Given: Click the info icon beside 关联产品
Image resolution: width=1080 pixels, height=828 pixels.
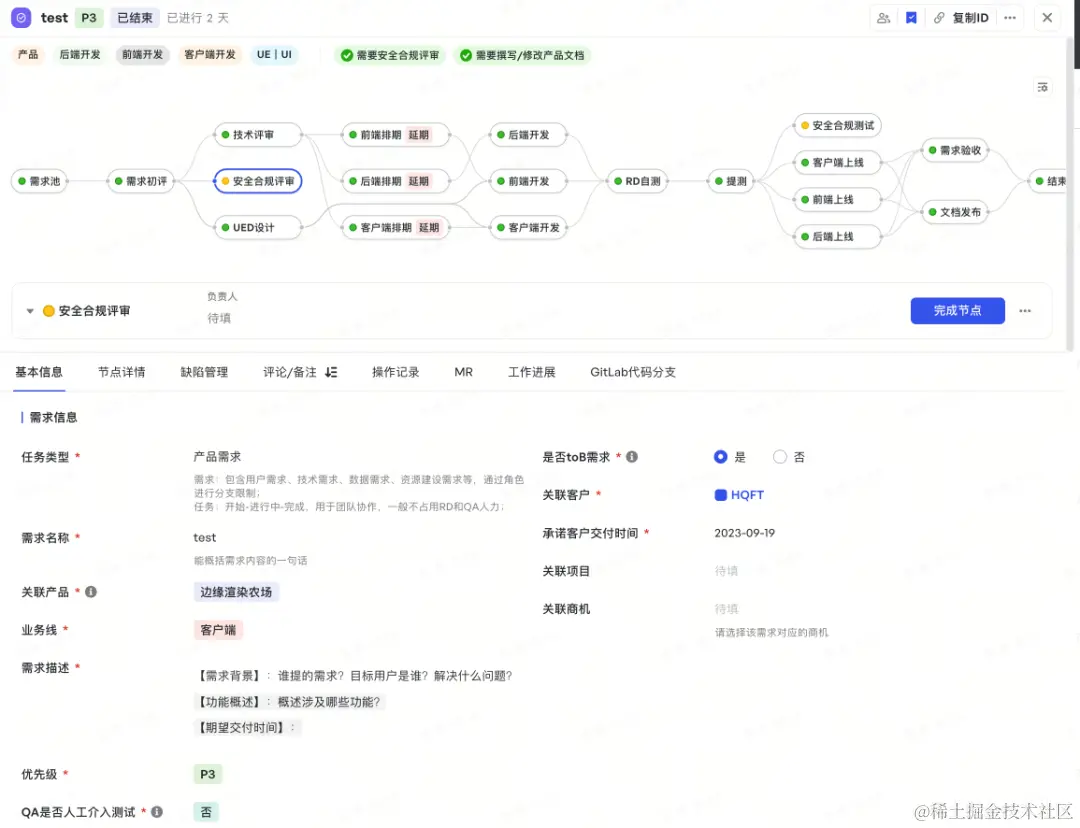Looking at the screenshot, I should click(90, 592).
